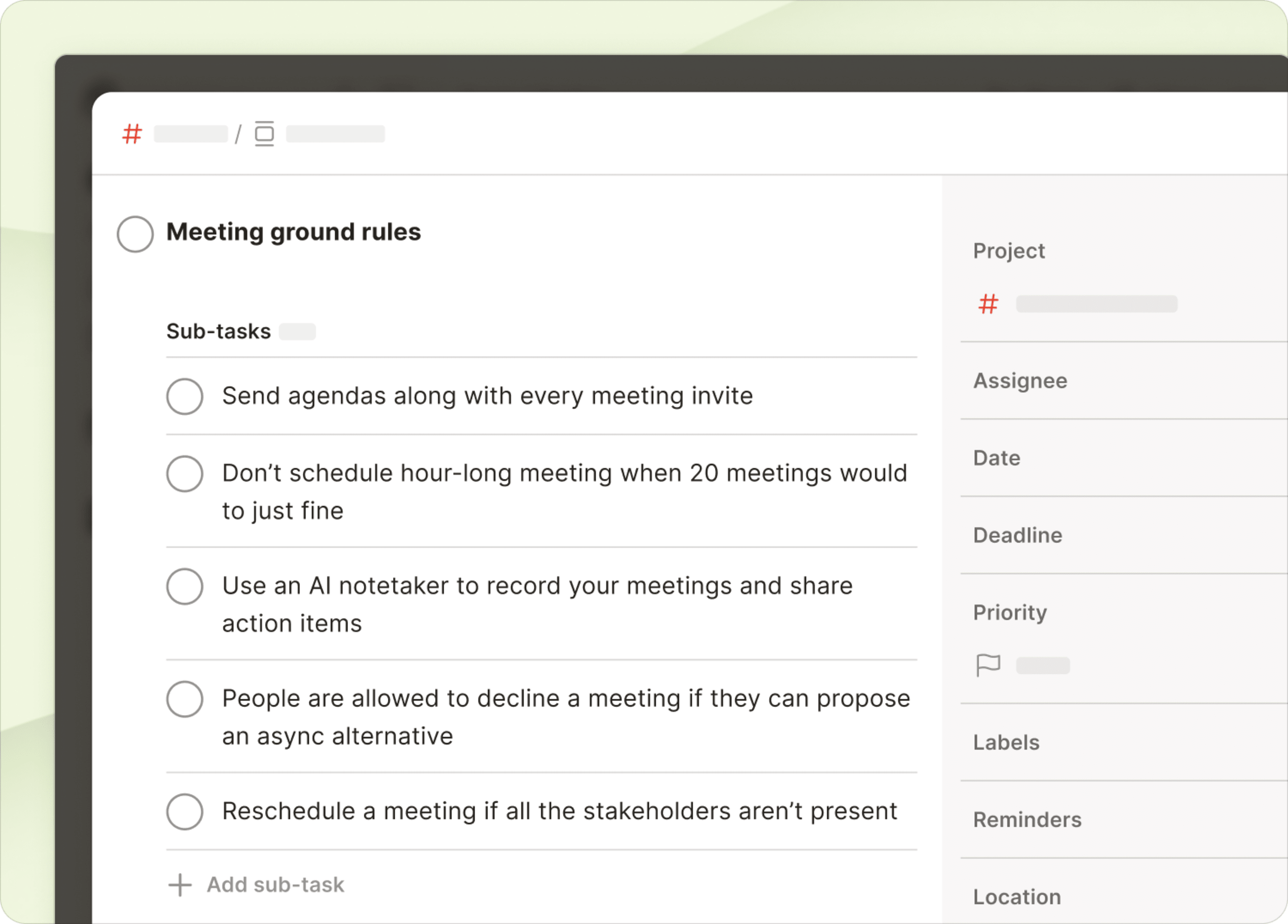This screenshot has width=1288, height=924.
Task: Click Add sub-task
Action: [275, 885]
